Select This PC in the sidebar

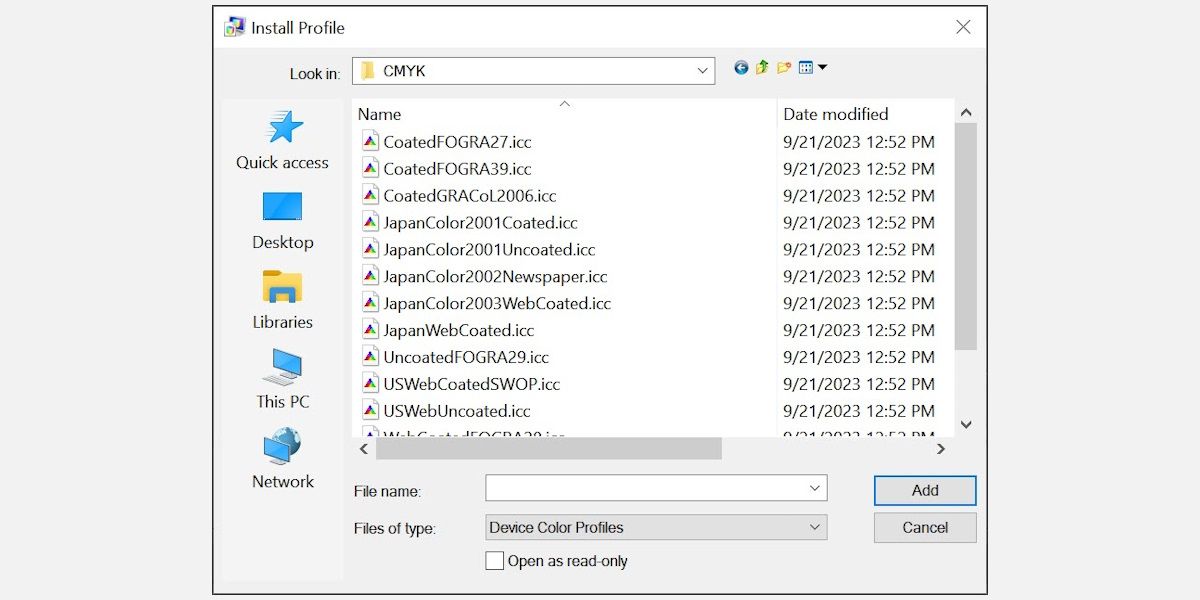click(x=282, y=378)
